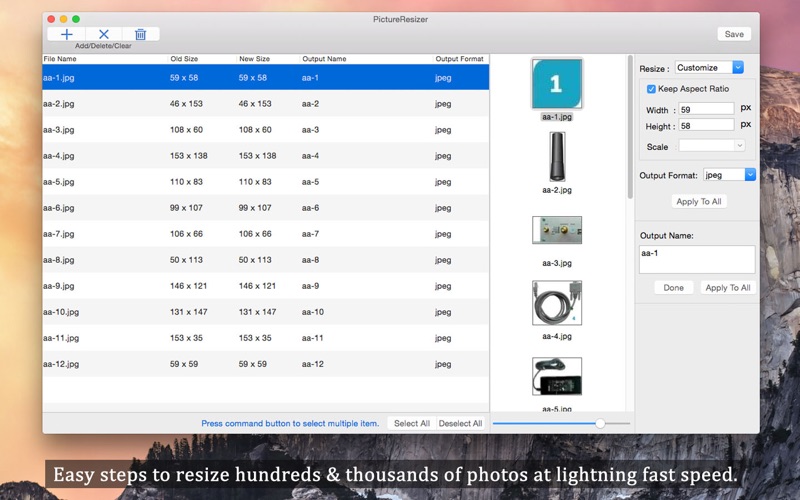Click the Height input field
This screenshot has width=800, height=500.
[706, 126]
